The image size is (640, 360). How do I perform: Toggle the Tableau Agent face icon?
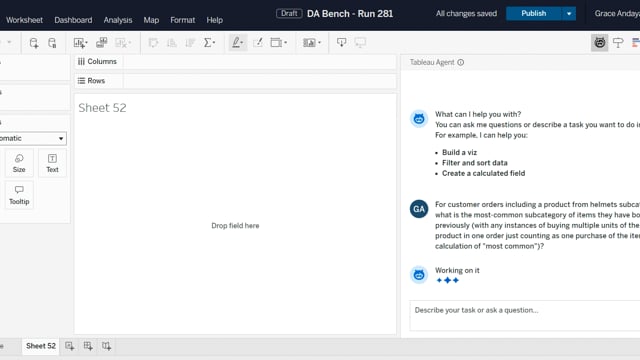pos(600,42)
